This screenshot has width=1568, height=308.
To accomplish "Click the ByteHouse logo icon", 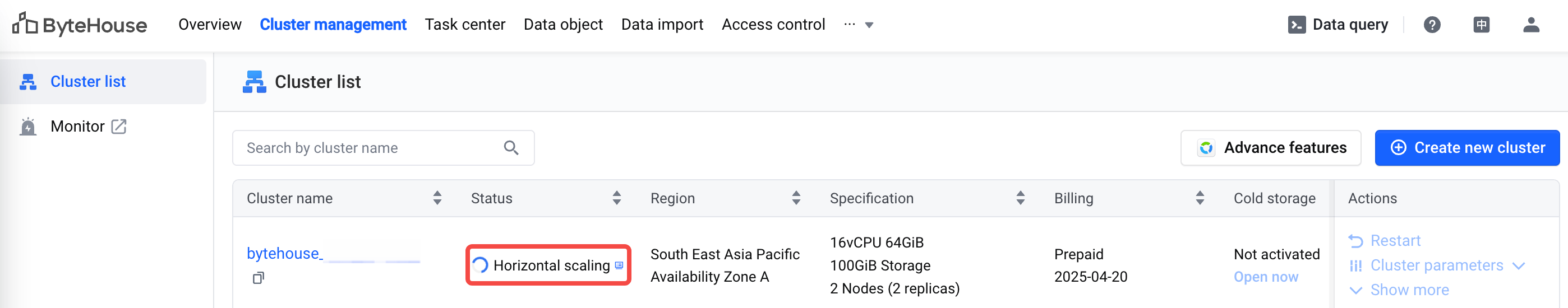I will click(x=25, y=24).
